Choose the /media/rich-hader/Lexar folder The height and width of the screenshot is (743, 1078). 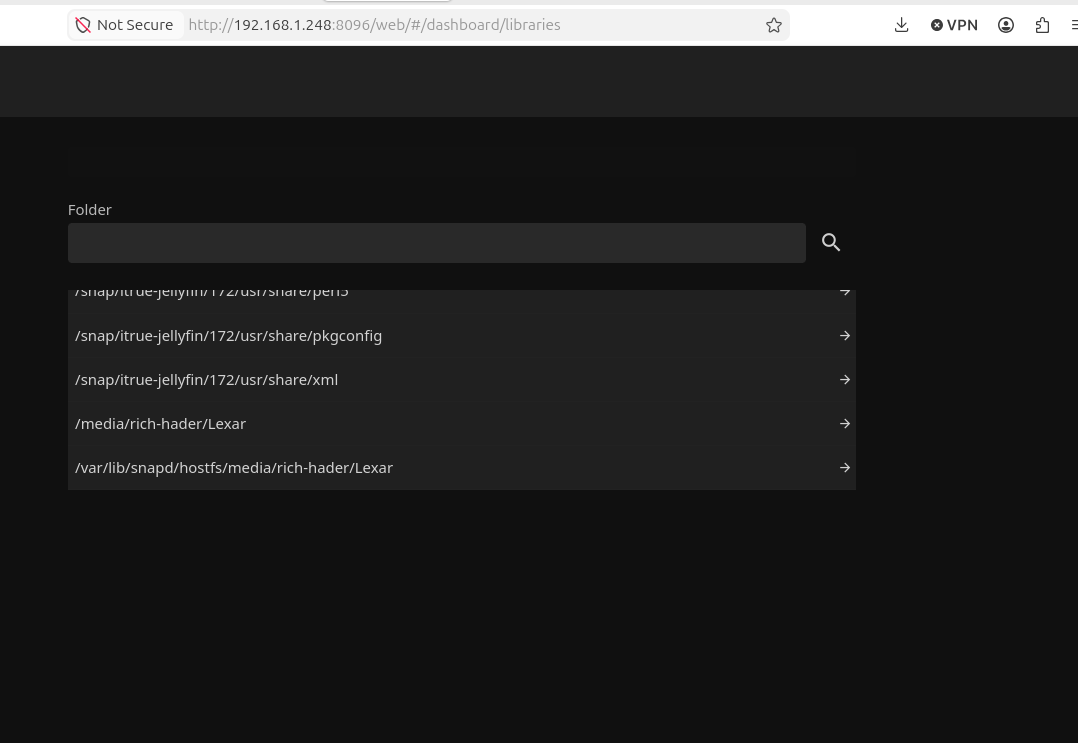pos(161,424)
